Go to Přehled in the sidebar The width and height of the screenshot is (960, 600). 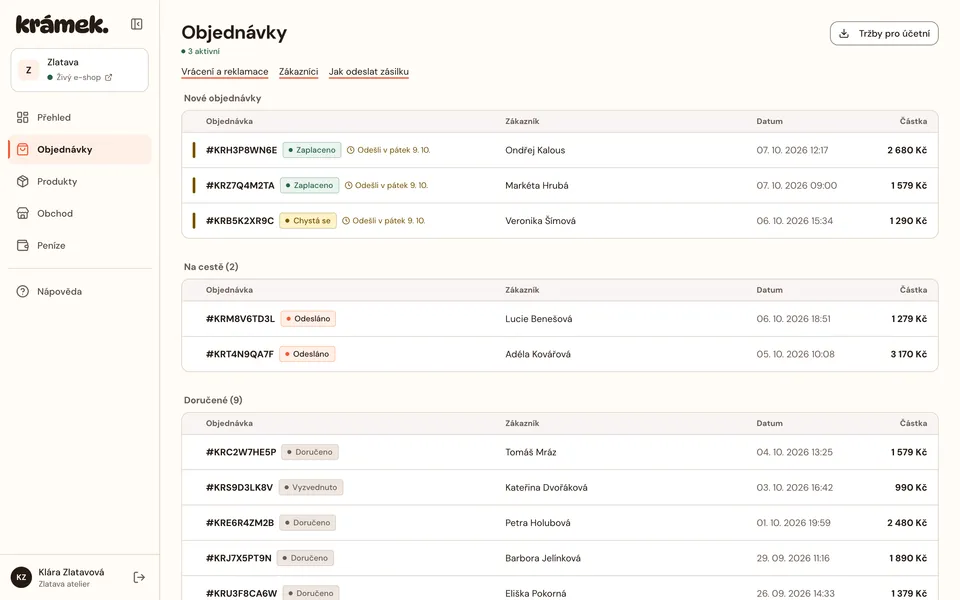pos(80,118)
